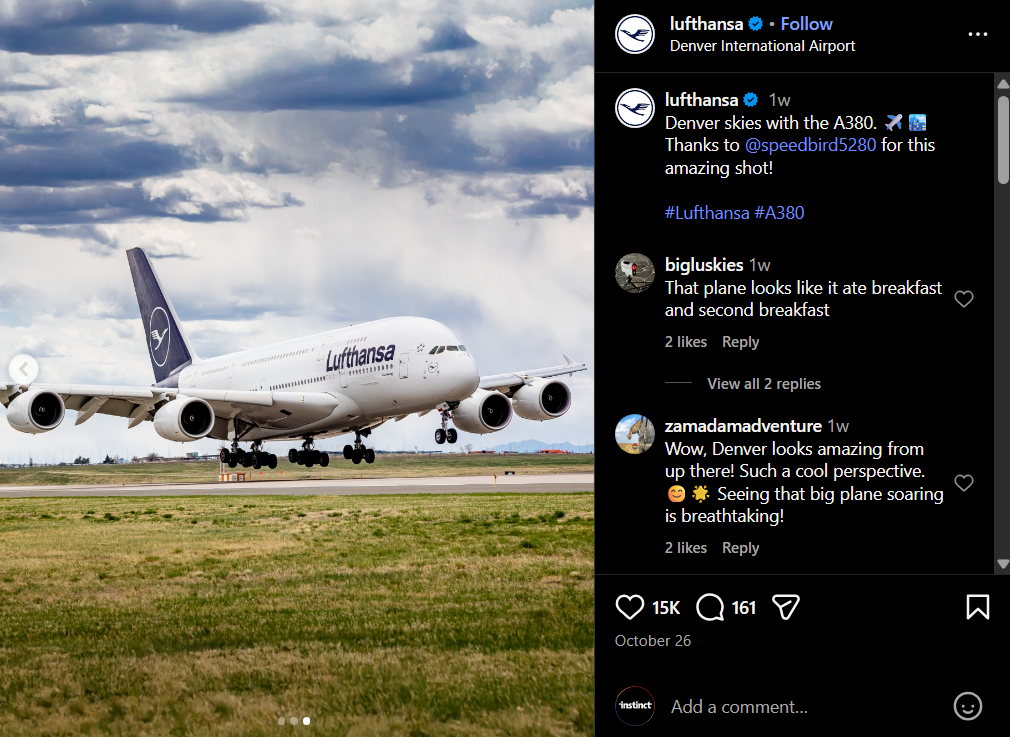Click Lufthansa profile avatar in header

[635, 34]
